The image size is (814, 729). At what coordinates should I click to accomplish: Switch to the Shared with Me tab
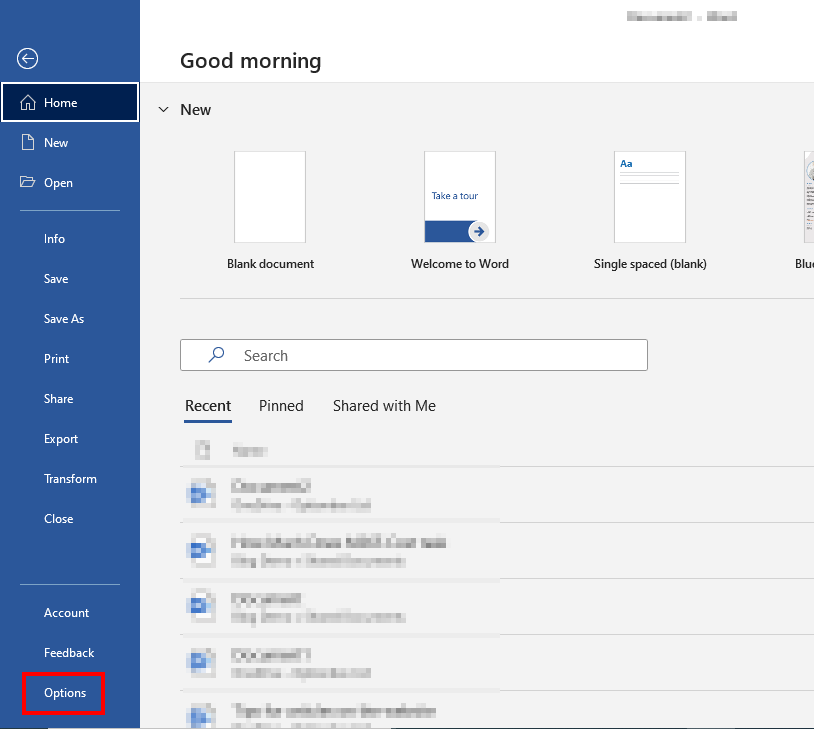tap(384, 406)
